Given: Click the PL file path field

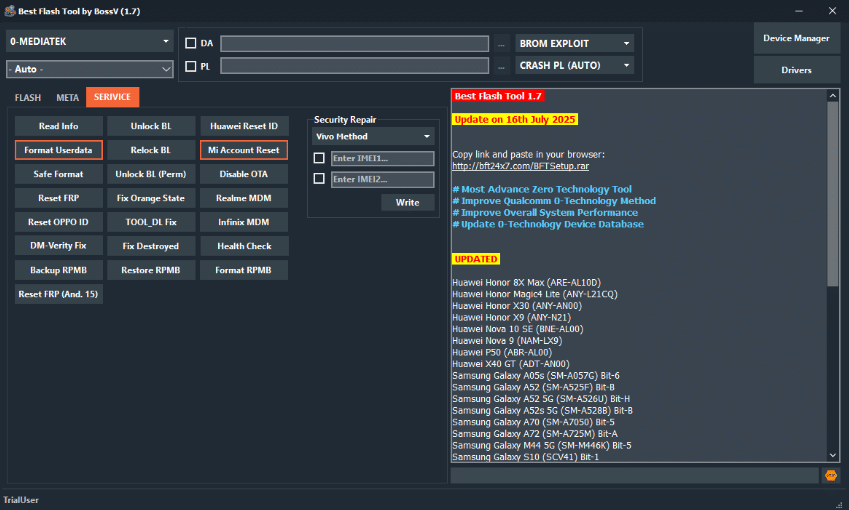Looking at the screenshot, I should tap(355, 66).
